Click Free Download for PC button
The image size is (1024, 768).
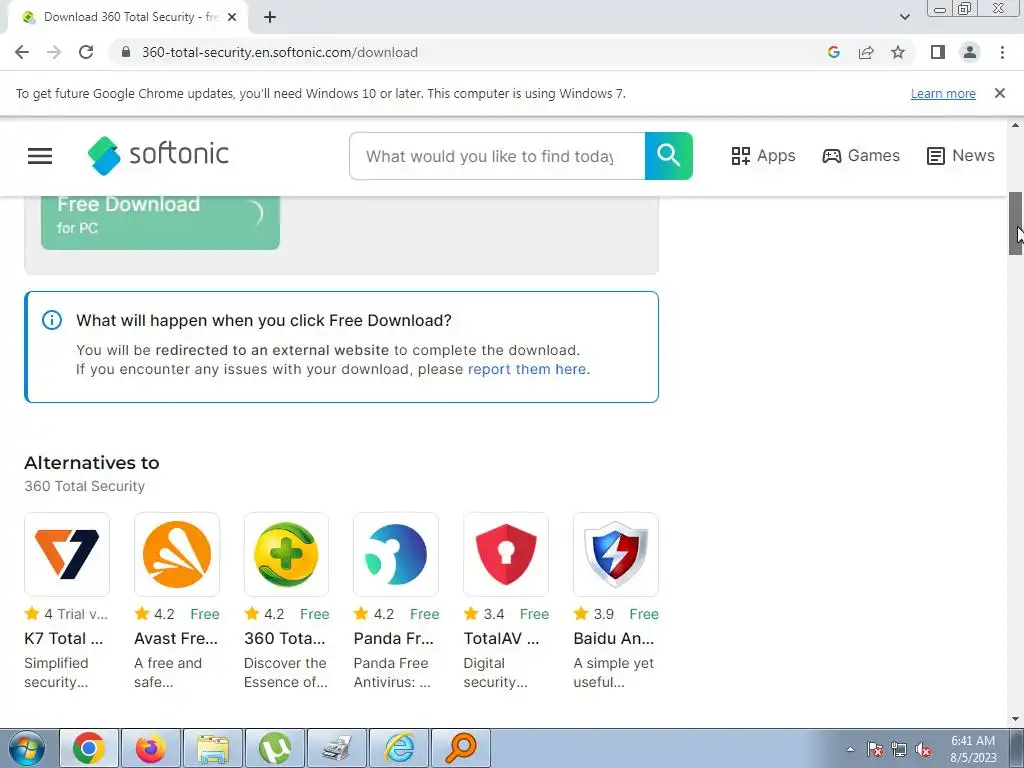pyautogui.click(x=160, y=222)
